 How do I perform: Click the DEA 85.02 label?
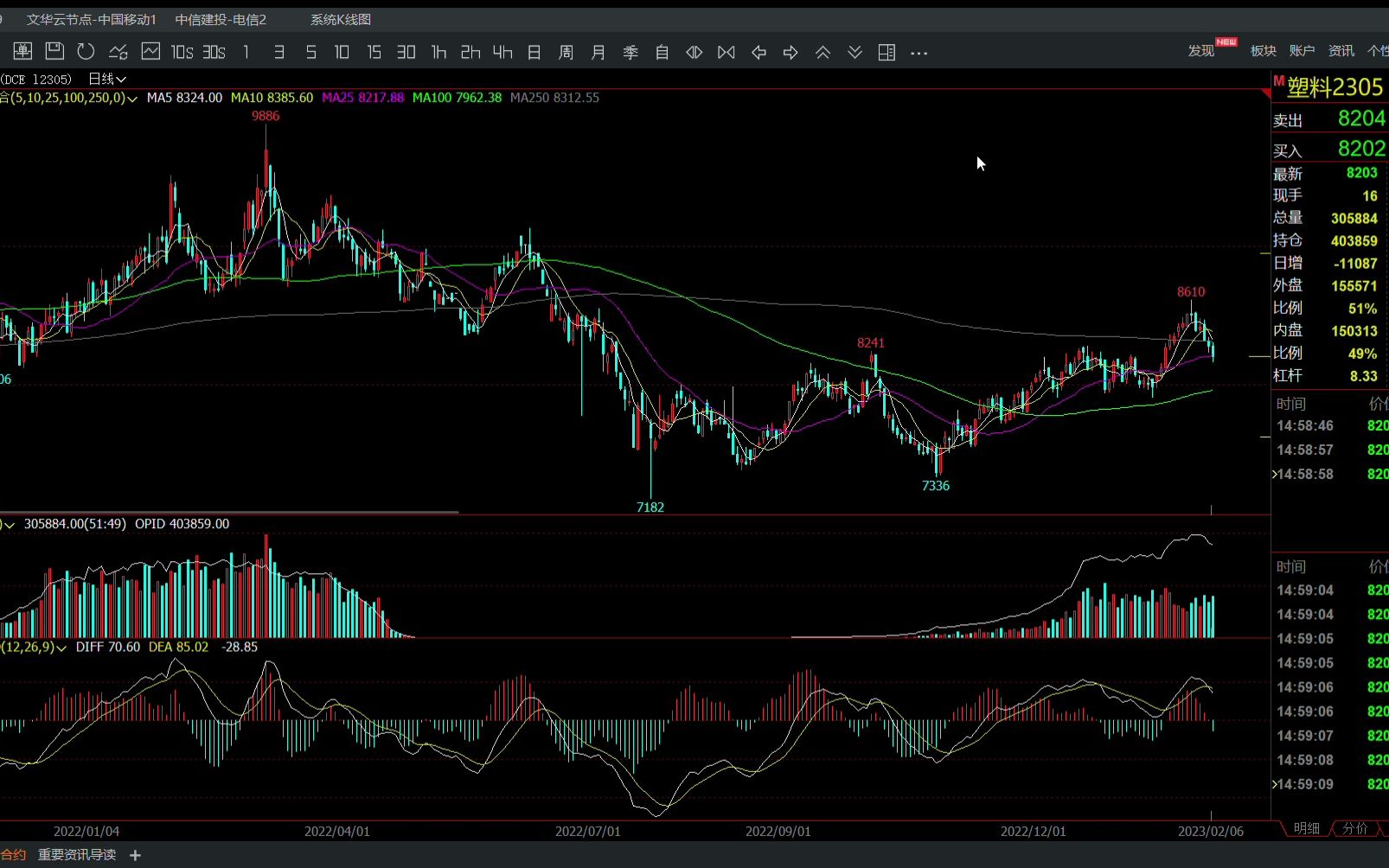click(x=178, y=647)
